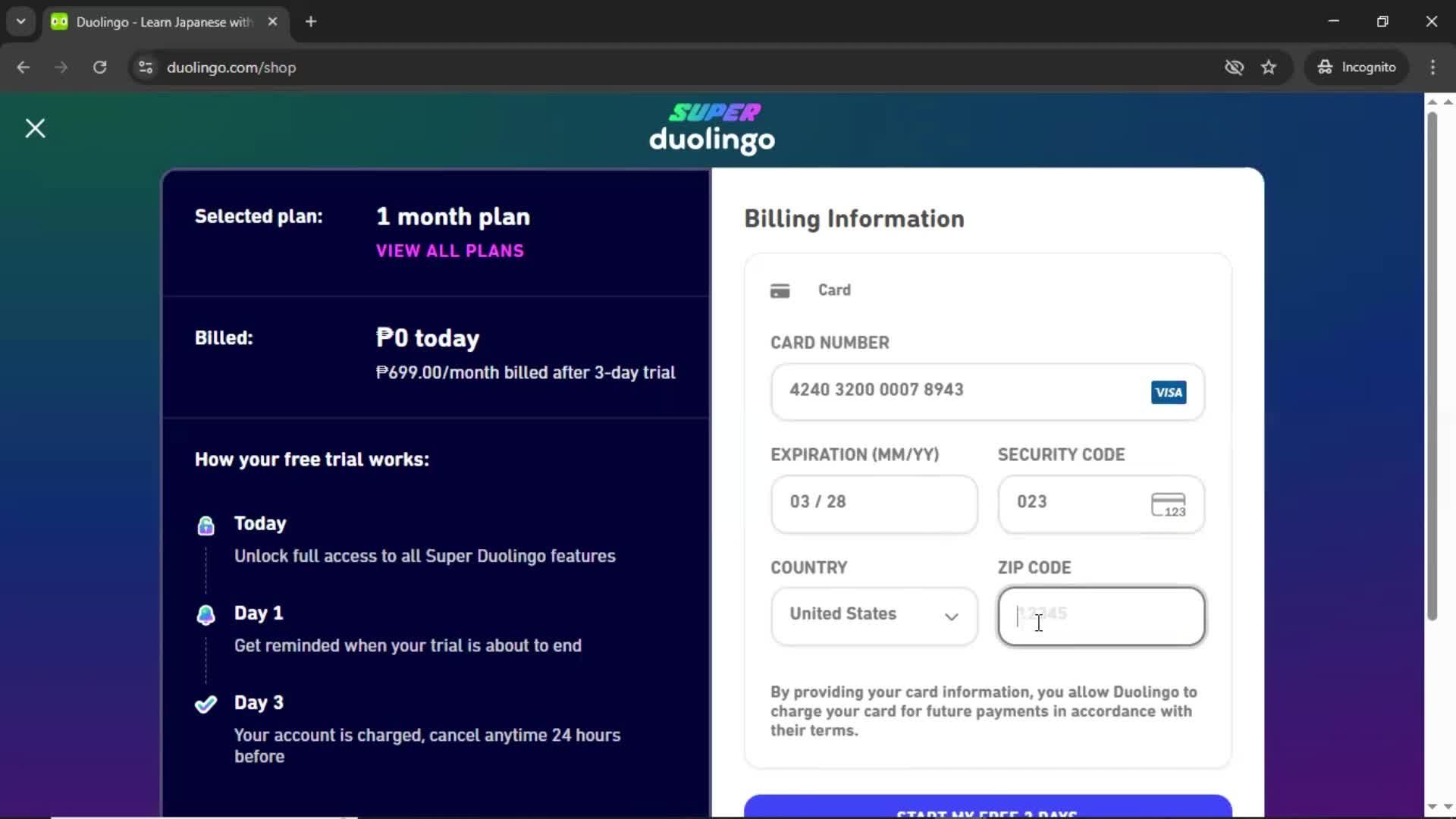Toggle the privacy eye icon in address bar

tap(1234, 67)
